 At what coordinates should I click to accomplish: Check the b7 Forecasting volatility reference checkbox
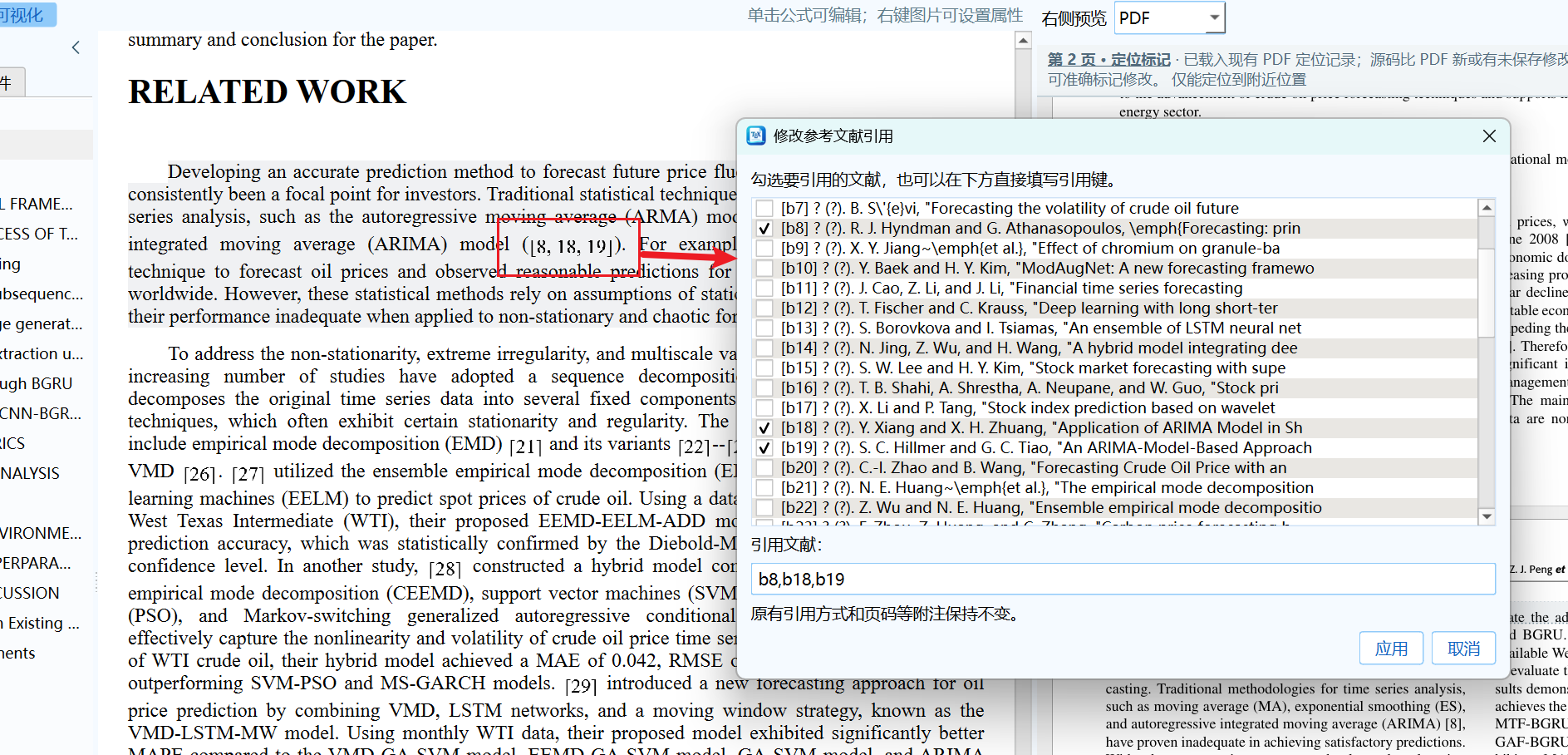point(764,208)
